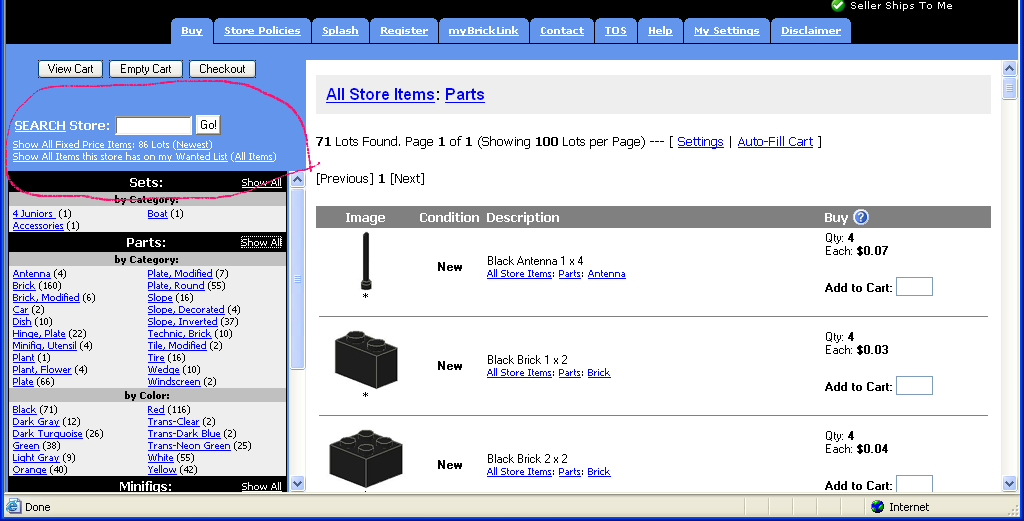Click Add to Cart field for Black Antenna

click(x=914, y=287)
